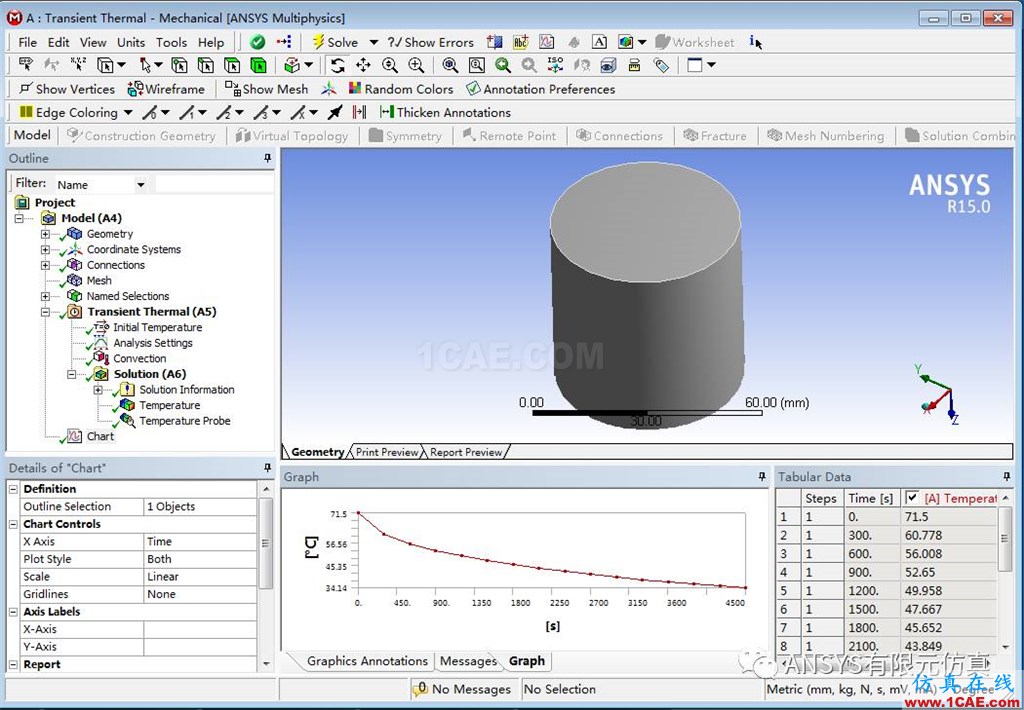Select Convection in the tree
Viewport: 1024px width, 710px height.
[x=139, y=359]
